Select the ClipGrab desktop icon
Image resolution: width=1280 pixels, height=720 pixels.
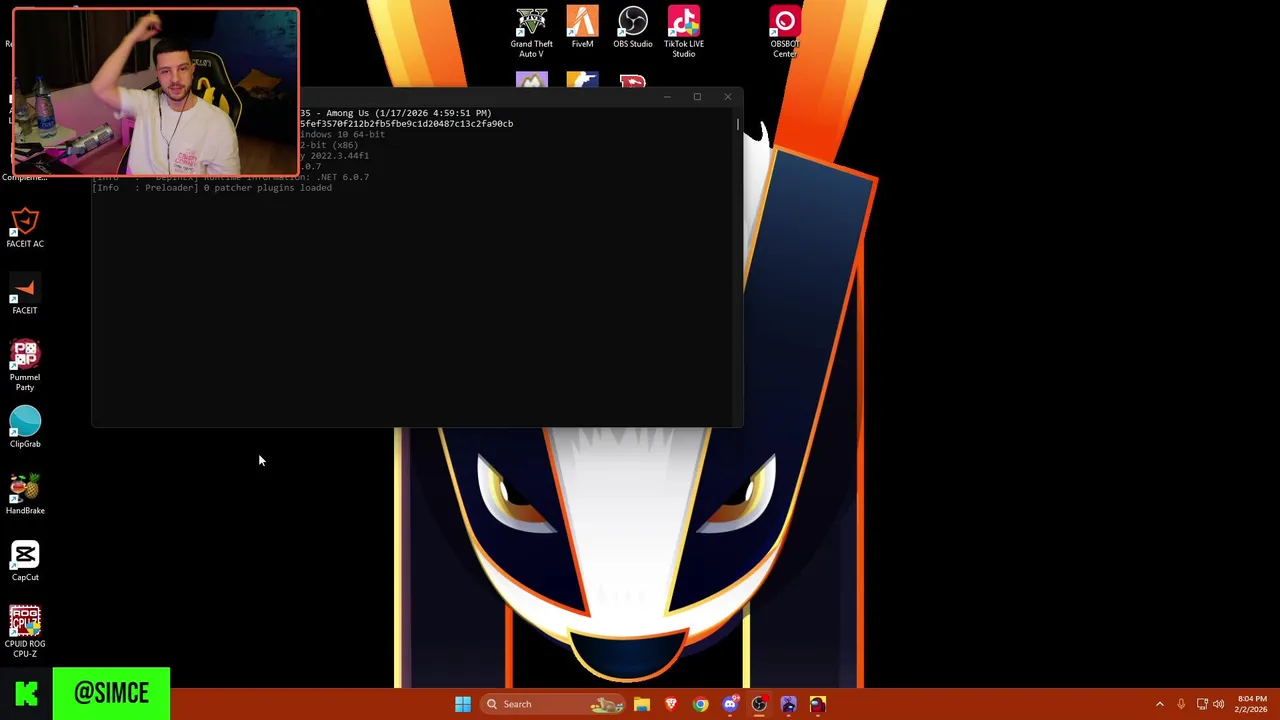(25, 428)
